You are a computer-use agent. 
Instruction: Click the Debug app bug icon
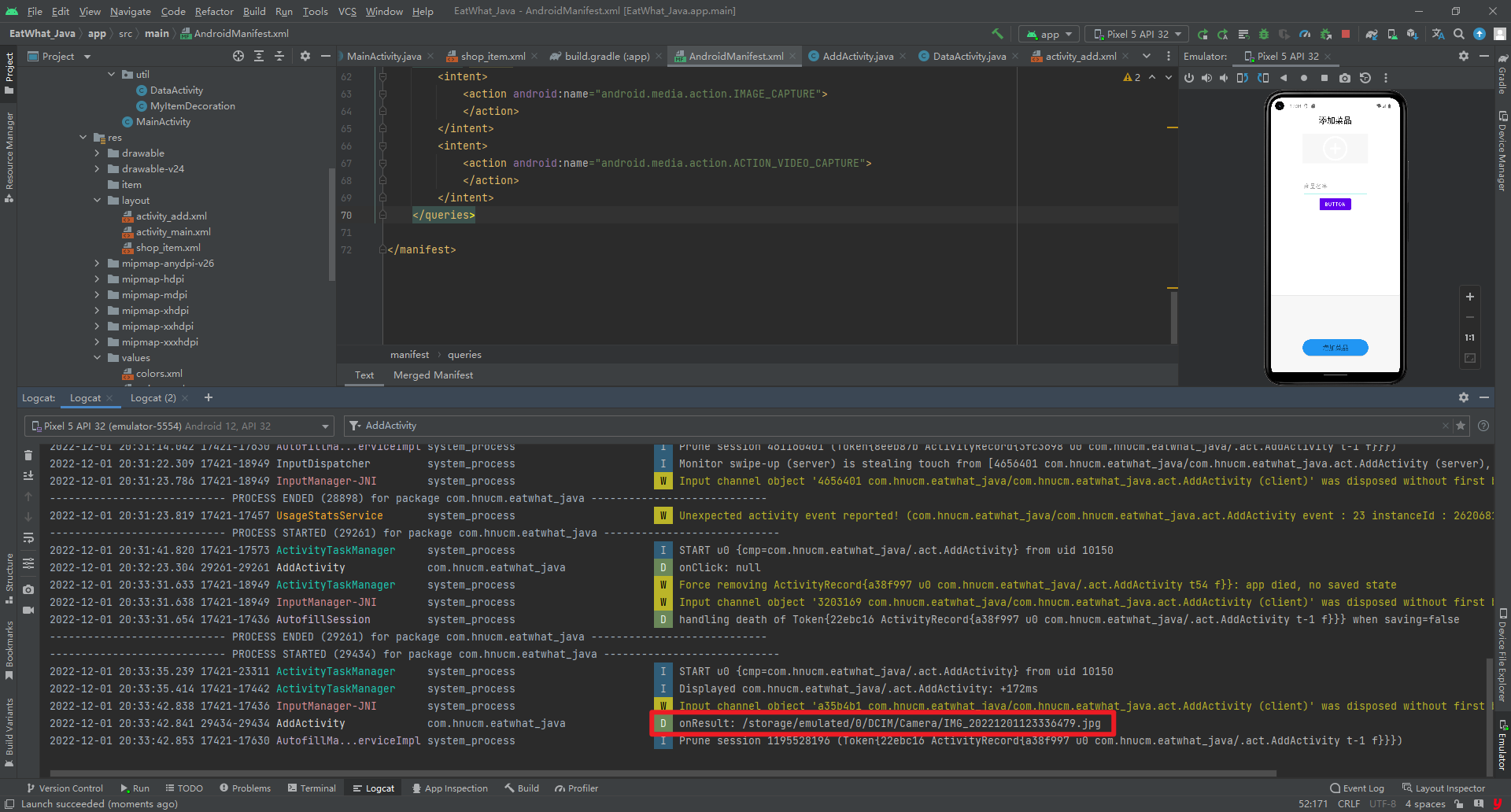[1264, 34]
